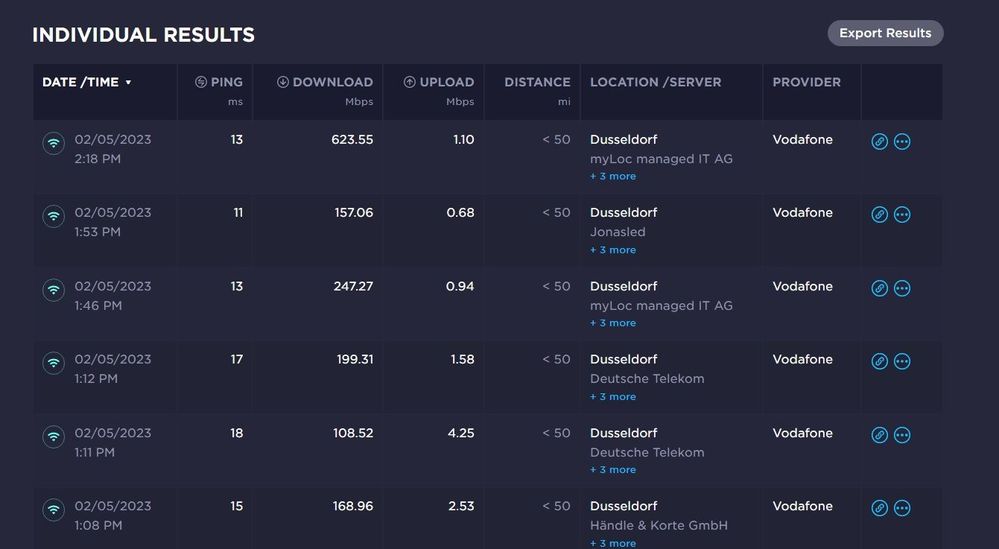This screenshot has width=999, height=549.
Task: Open more options for 1:08 PM result
Action: pos(902,508)
